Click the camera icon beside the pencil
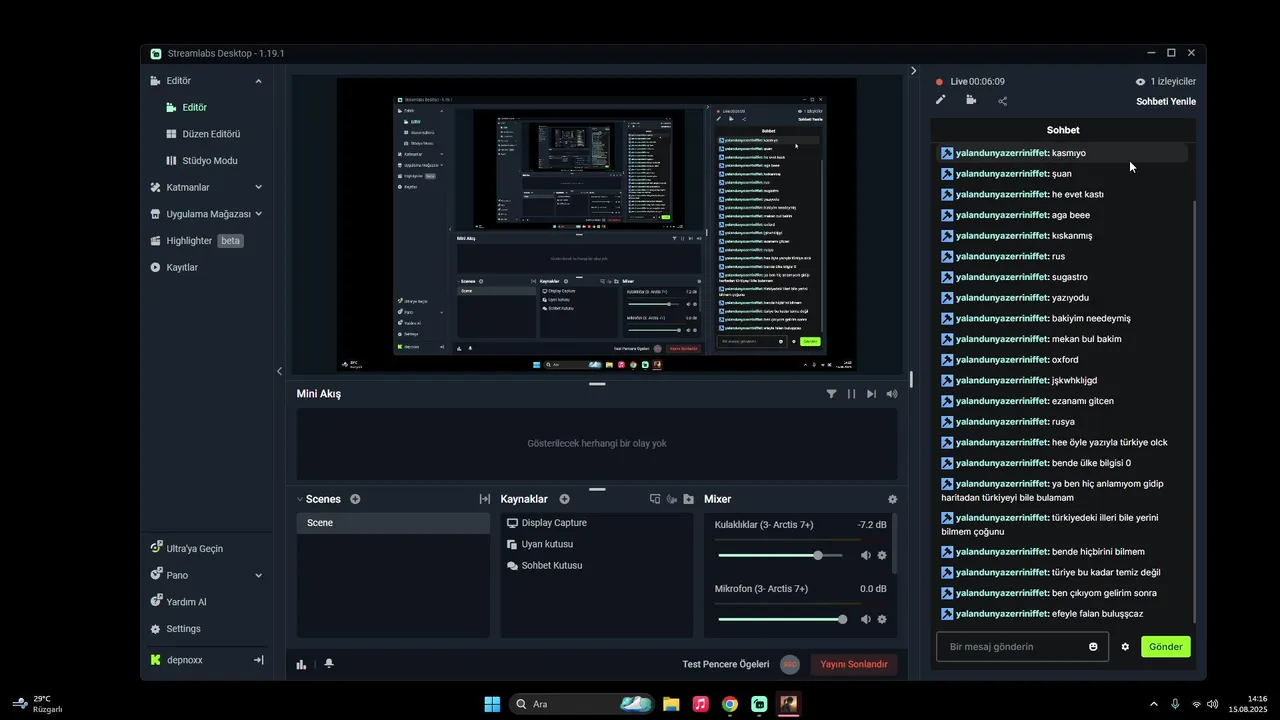 [971, 100]
